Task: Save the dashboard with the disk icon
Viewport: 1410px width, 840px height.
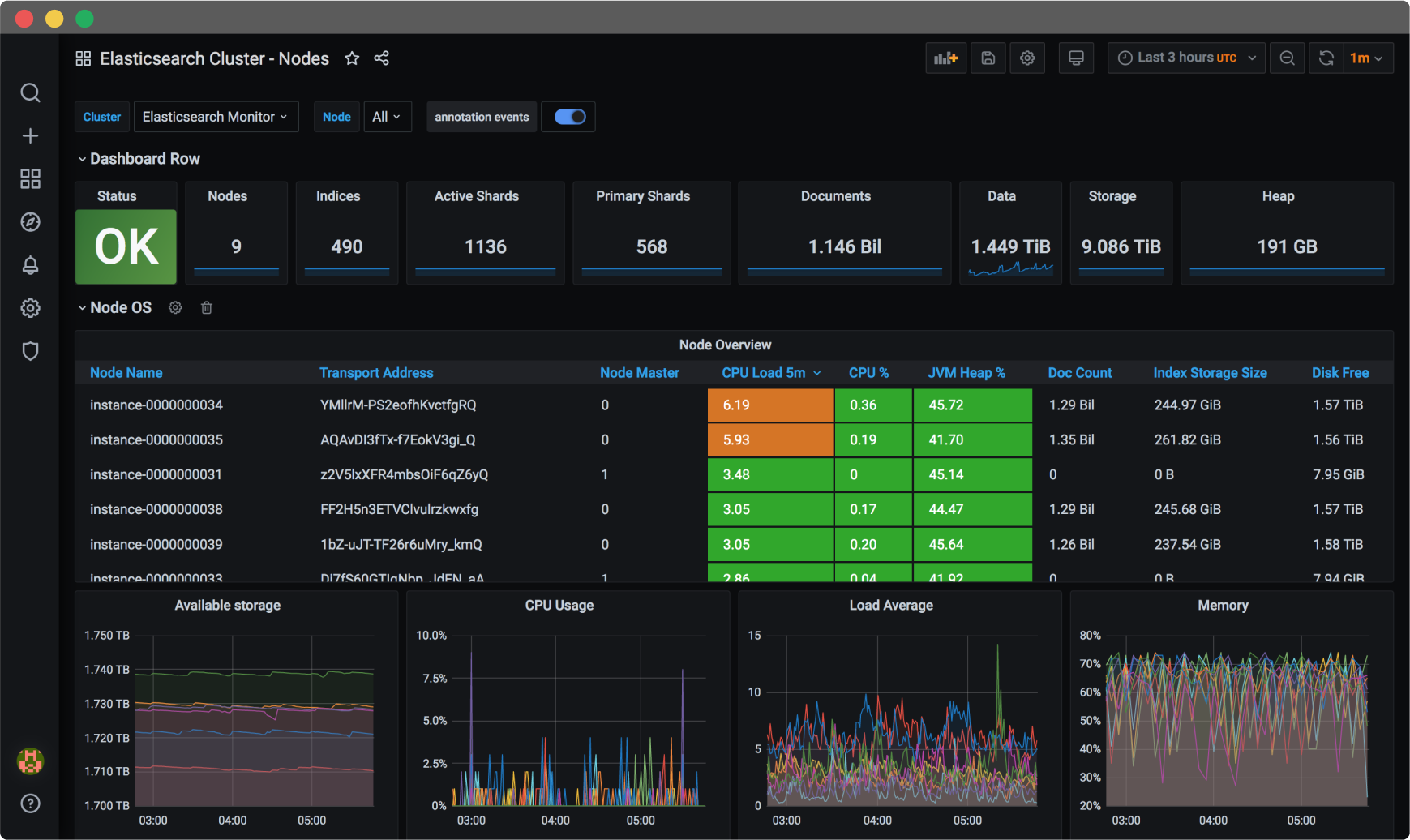Action: [x=988, y=58]
